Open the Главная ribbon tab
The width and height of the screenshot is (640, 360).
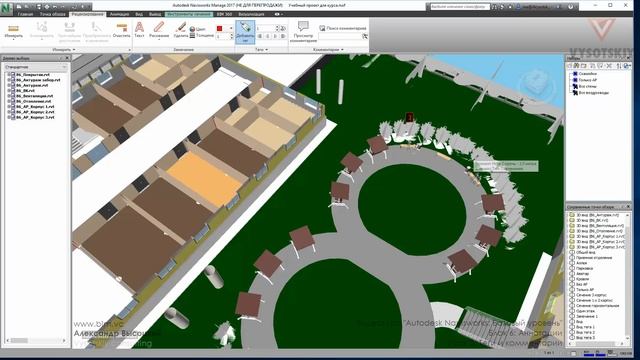25,14
